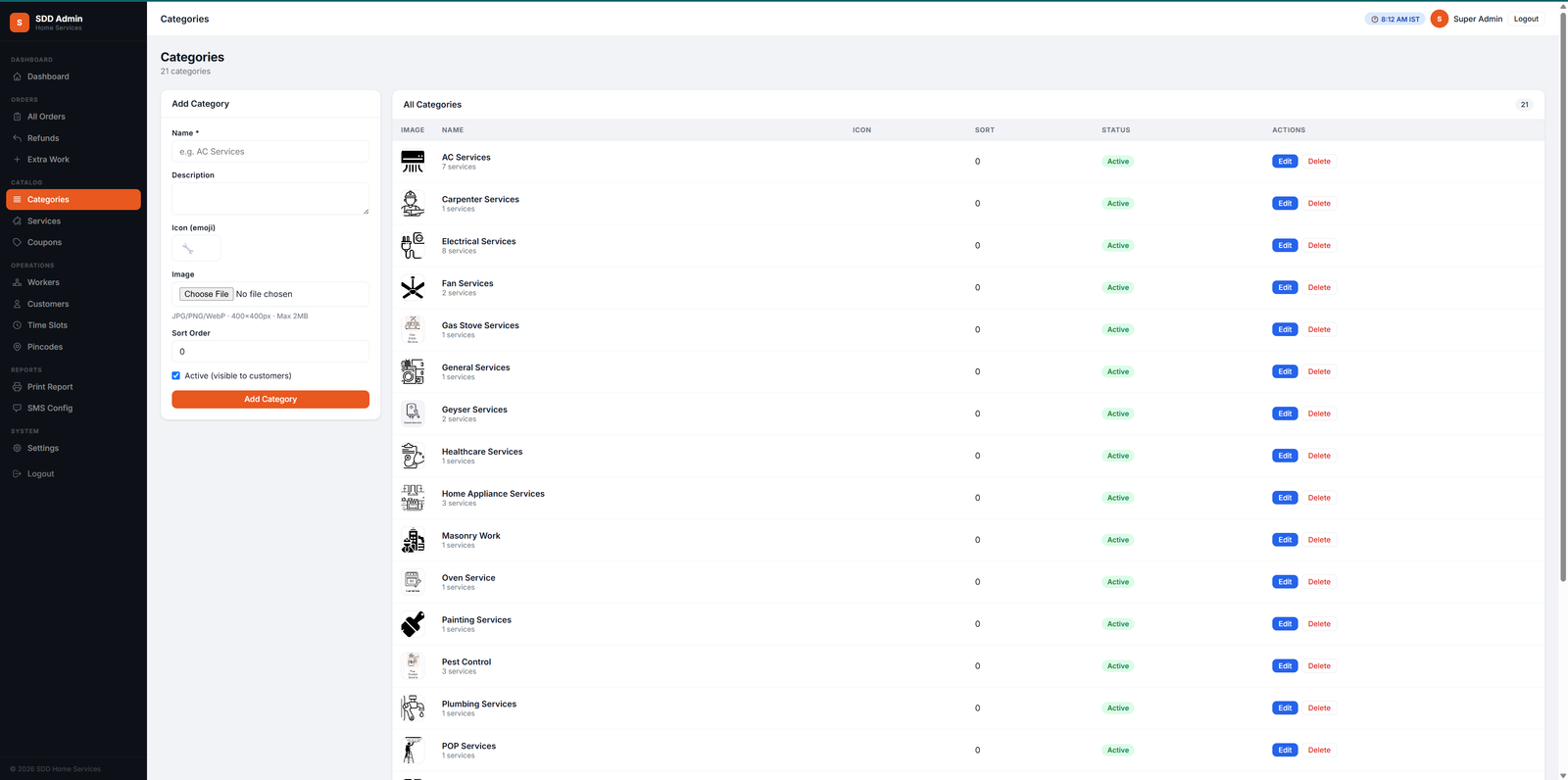Click the Sort Order number field

click(270, 352)
